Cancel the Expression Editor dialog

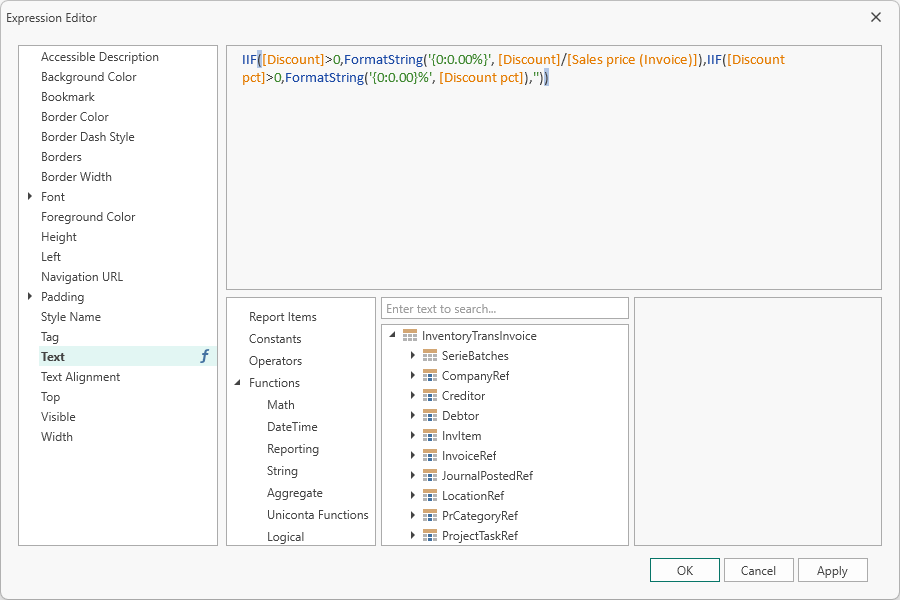click(758, 570)
